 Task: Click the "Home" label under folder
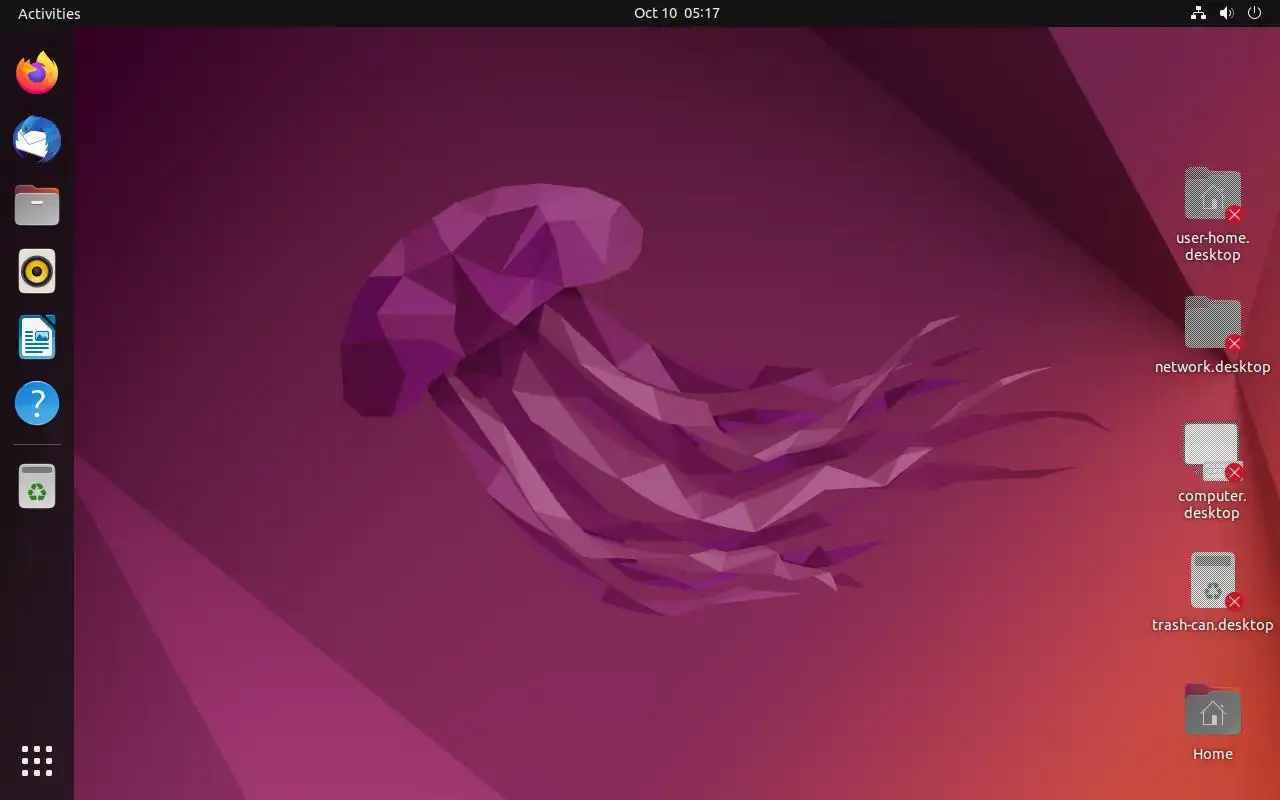1213,754
